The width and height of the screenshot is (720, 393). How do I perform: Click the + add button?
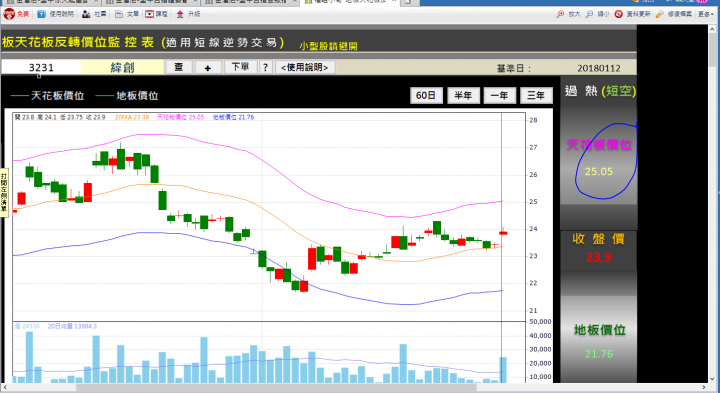208,67
